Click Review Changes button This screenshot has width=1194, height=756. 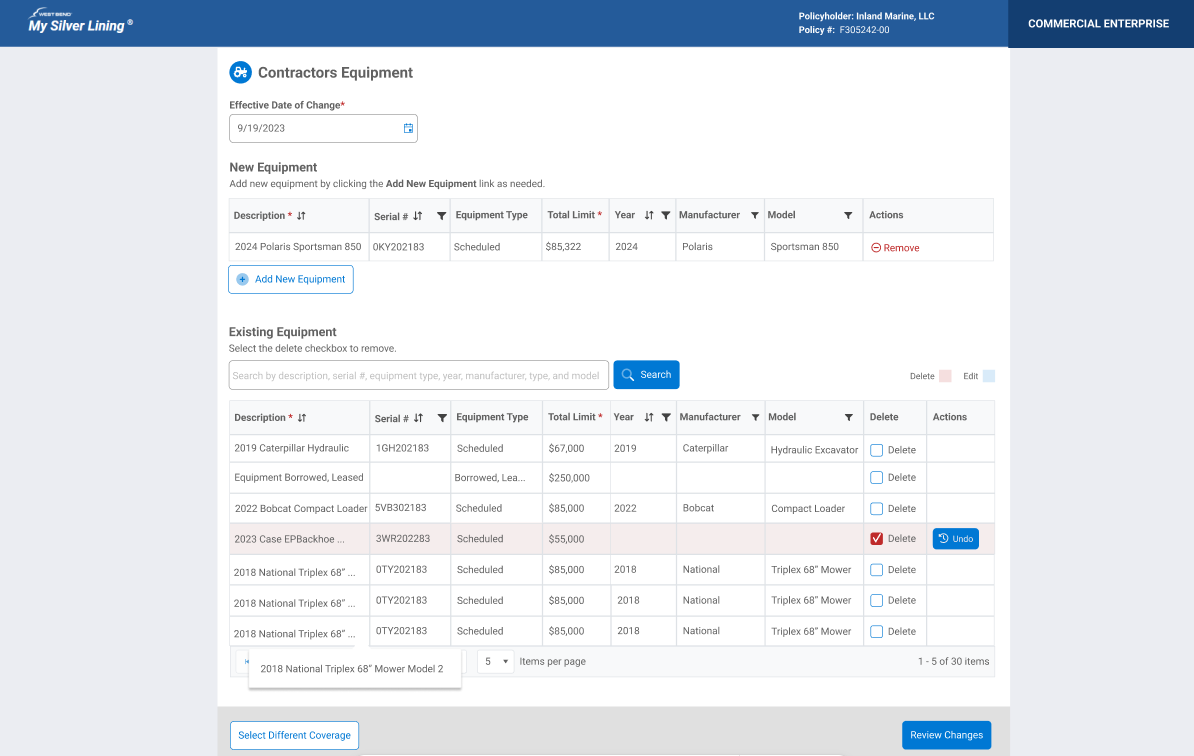(x=947, y=735)
